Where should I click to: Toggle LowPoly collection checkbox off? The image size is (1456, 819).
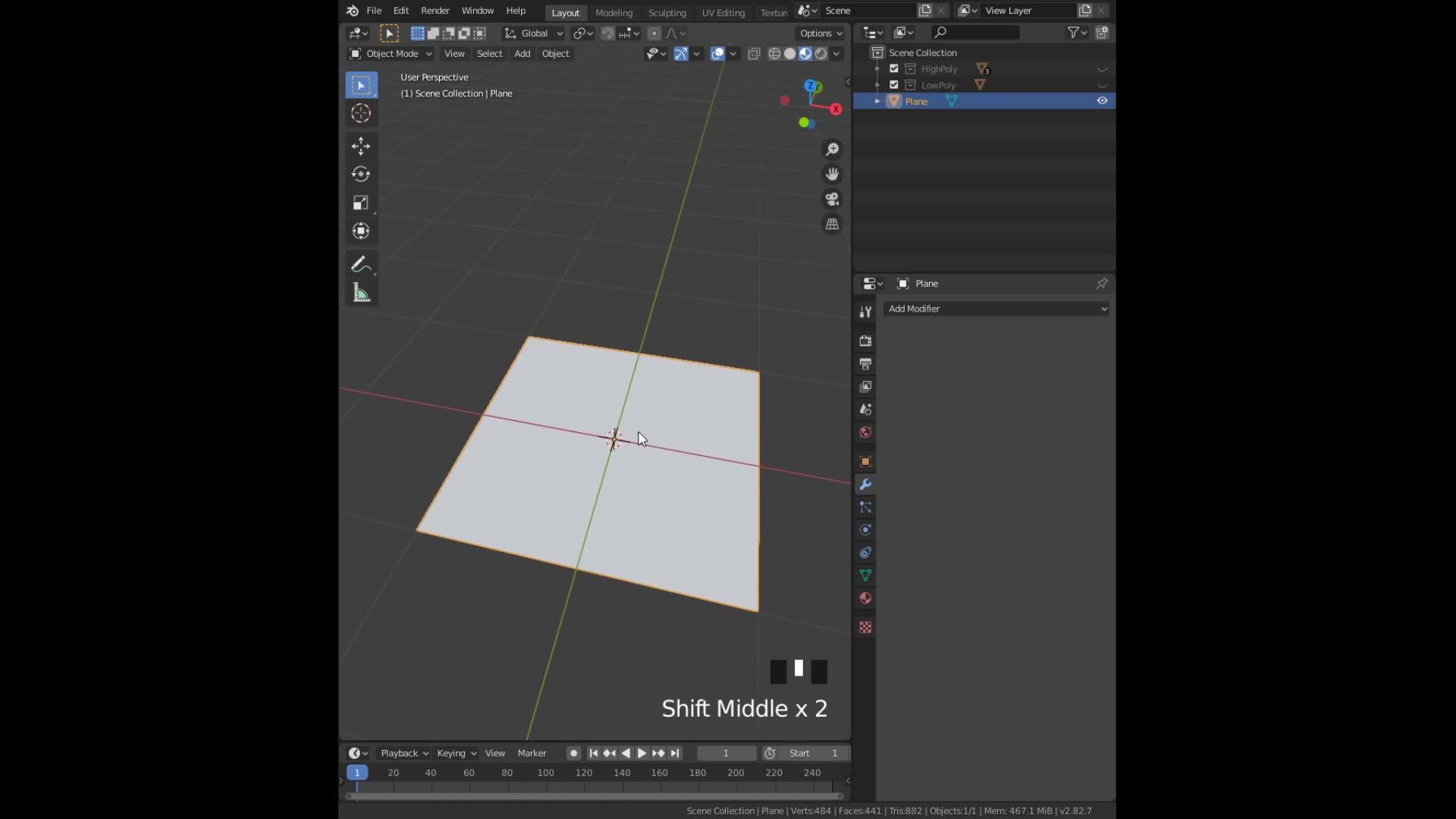pos(894,84)
